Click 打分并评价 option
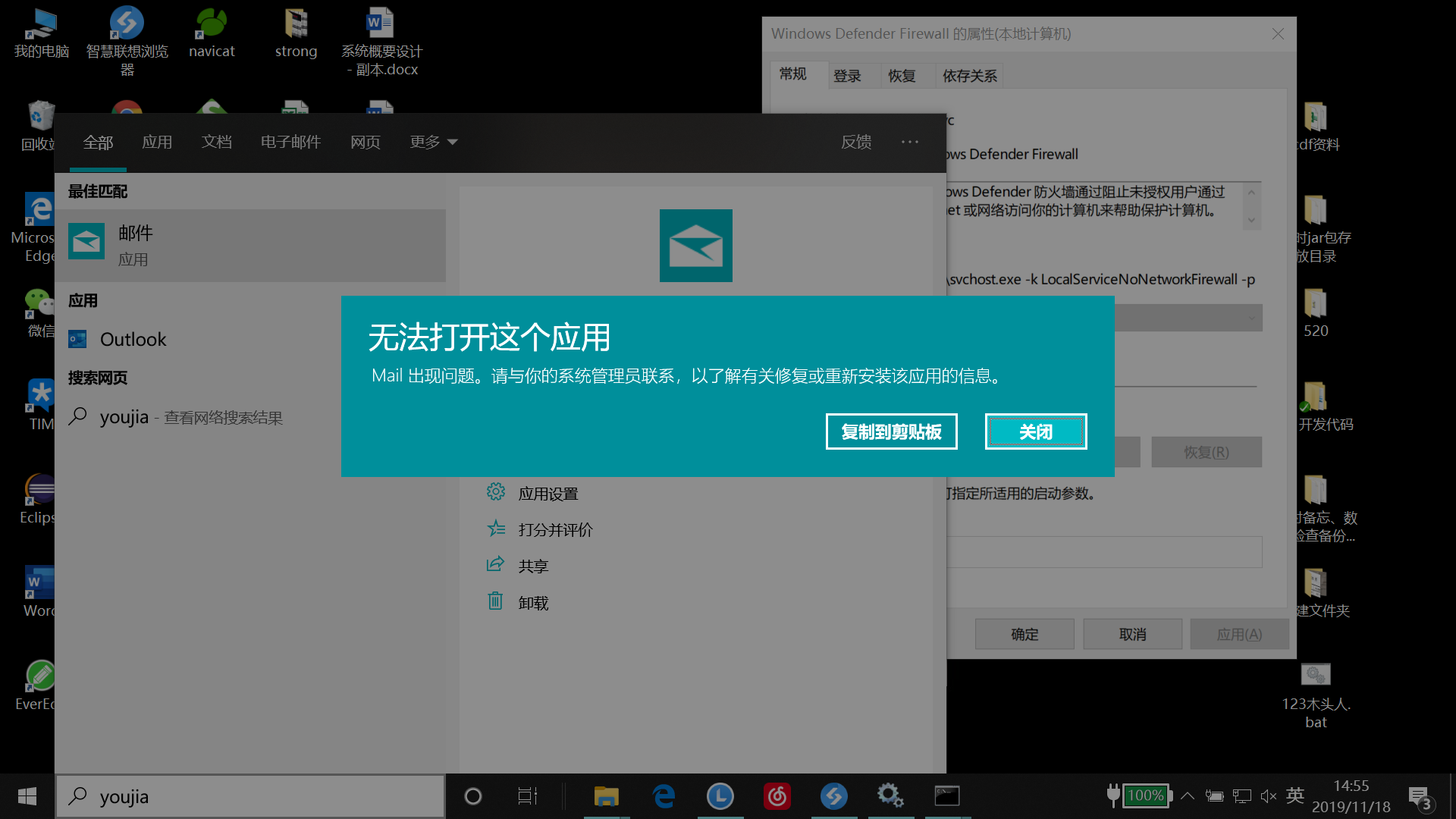The image size is (1456, 819). point(540,529)
